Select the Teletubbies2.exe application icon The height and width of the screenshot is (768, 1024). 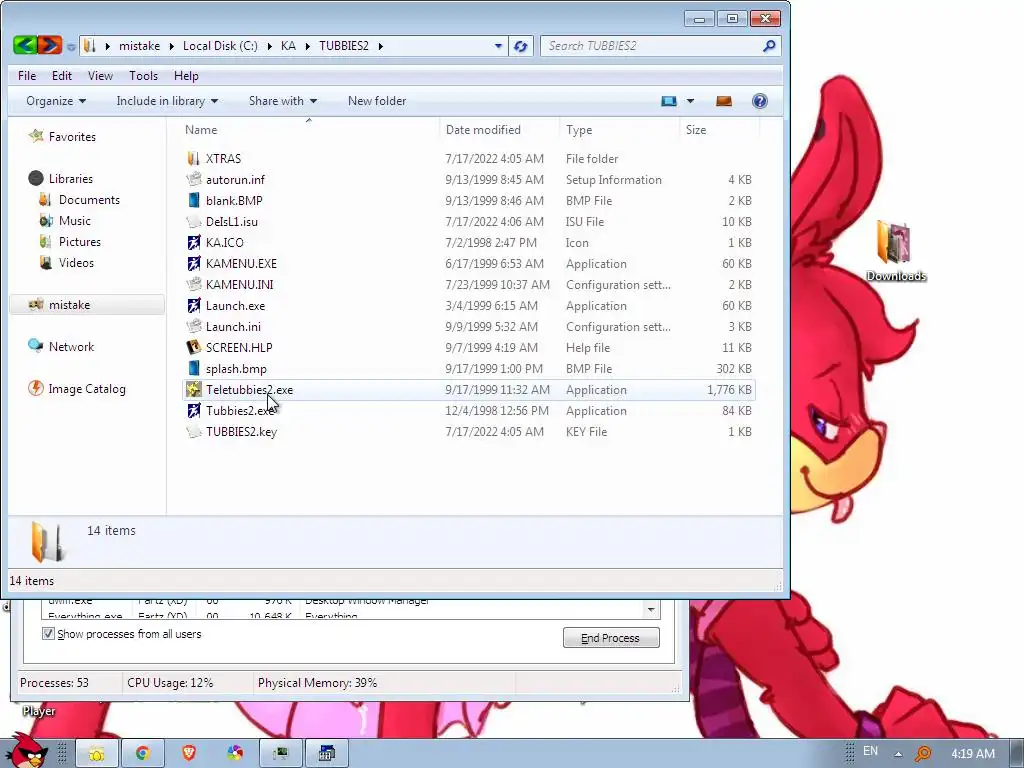click(193, 390)
